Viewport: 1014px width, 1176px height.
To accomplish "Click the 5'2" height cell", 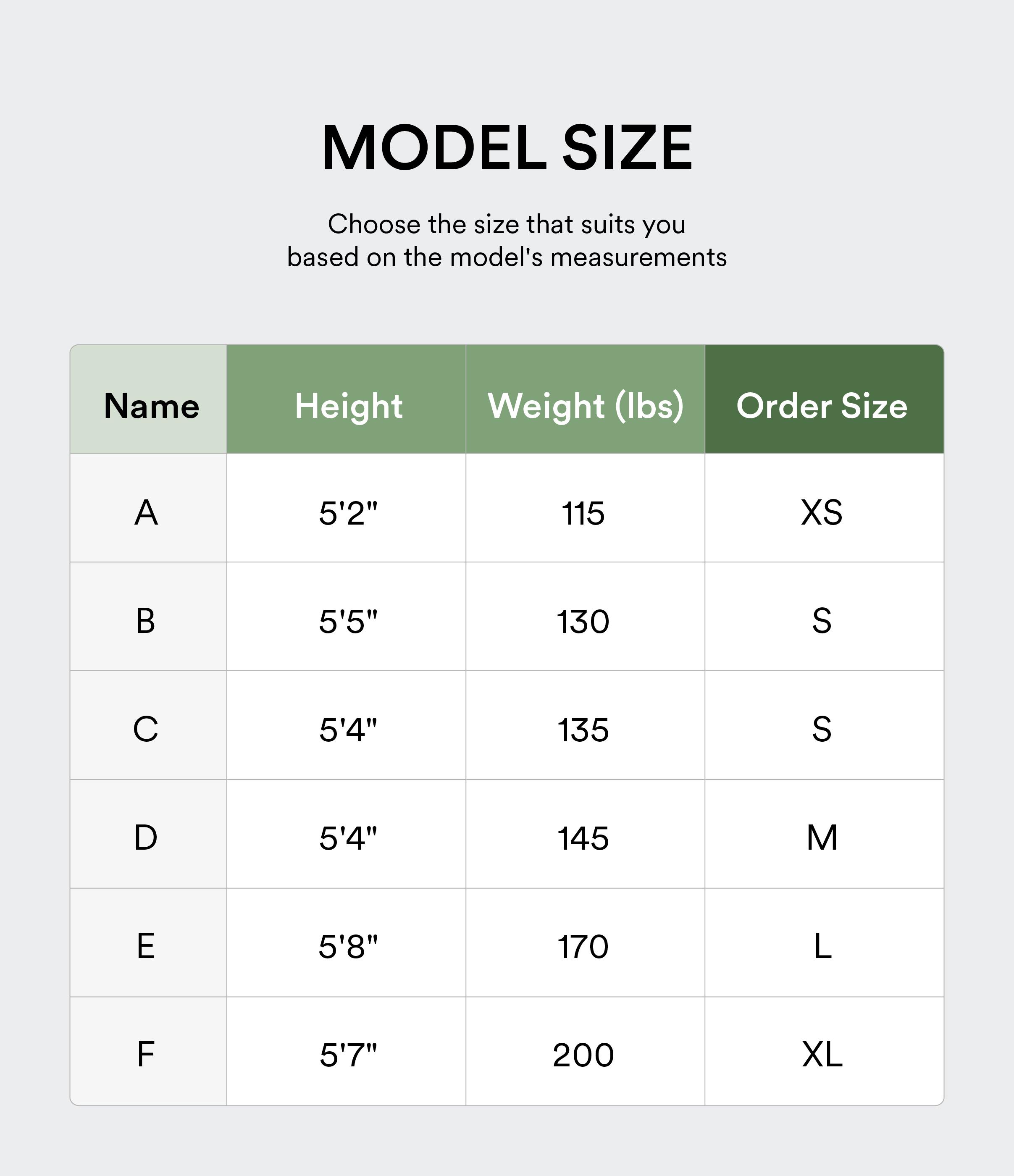I will (x=348, y=512).
